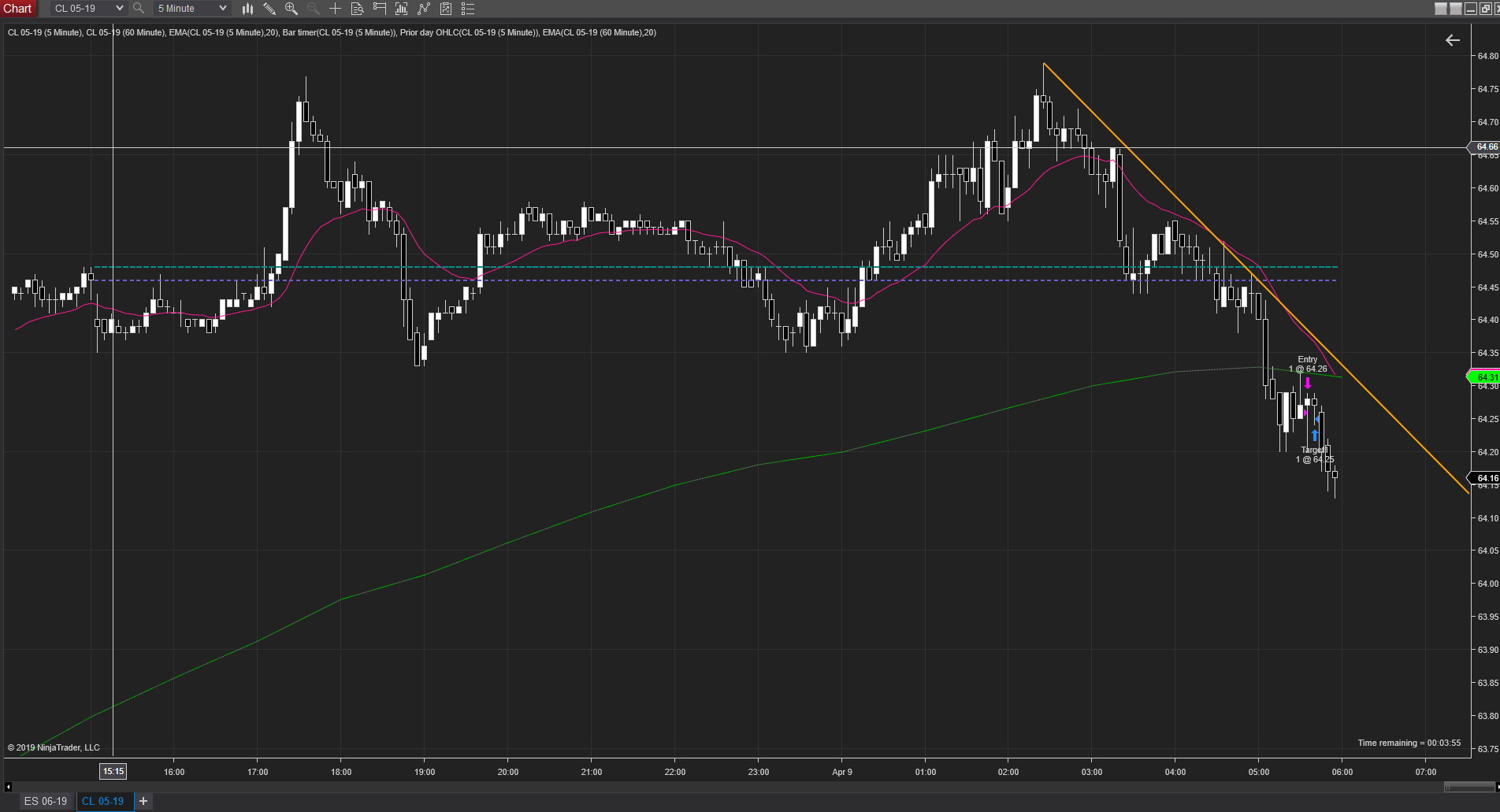Image resolution: width=1500 pixels, height=812 pixels.
Task: Open the chart trader icon
Action: click(379, 9)
